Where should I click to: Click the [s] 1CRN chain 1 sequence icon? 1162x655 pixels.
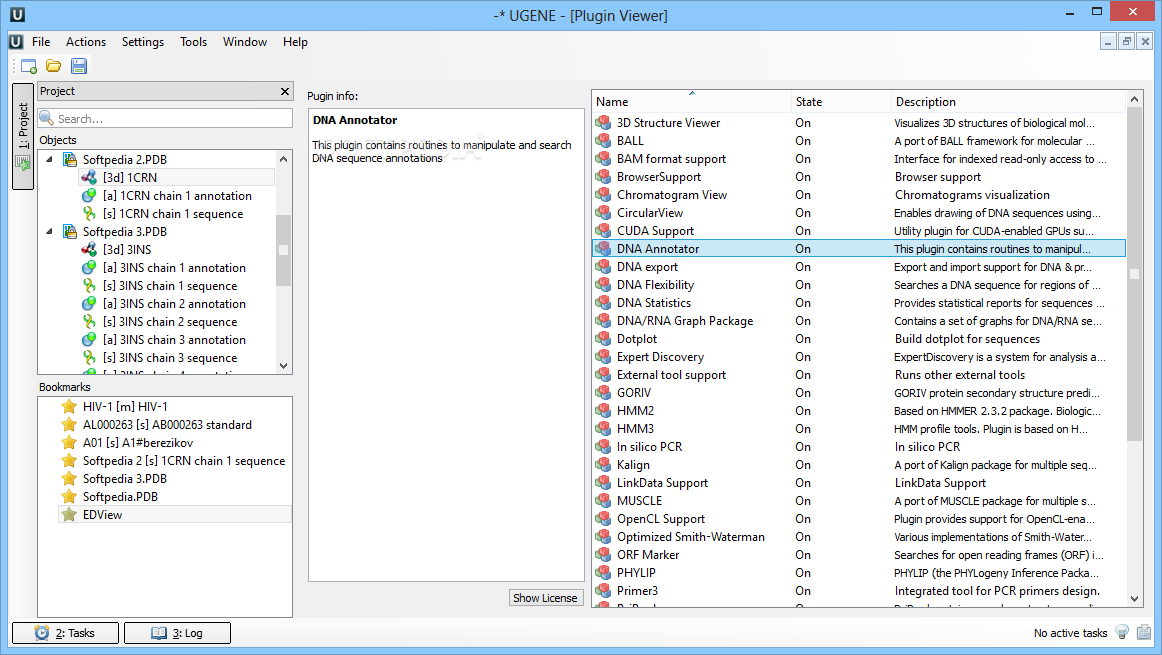click(x=89, y=213)
